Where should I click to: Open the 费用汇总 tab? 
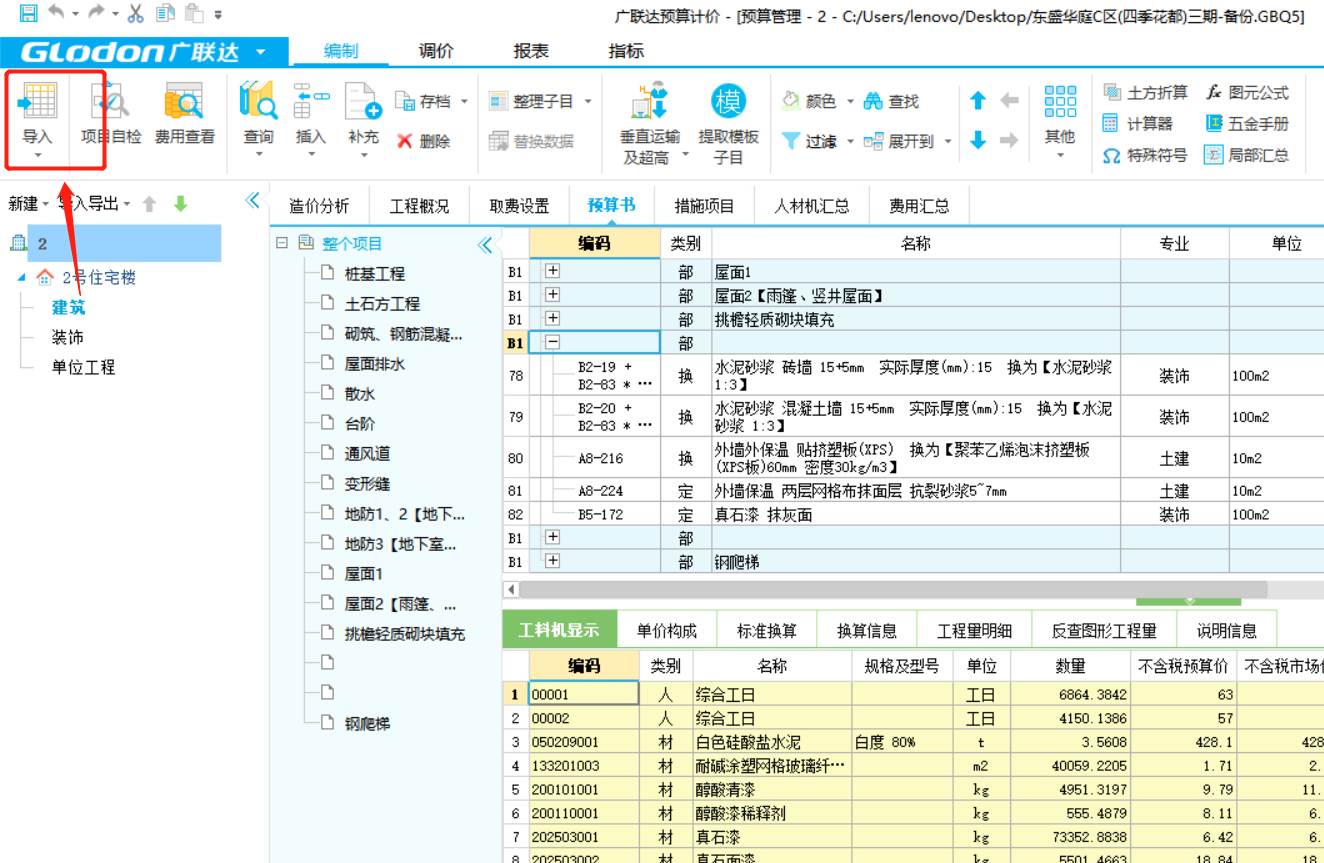919,206
